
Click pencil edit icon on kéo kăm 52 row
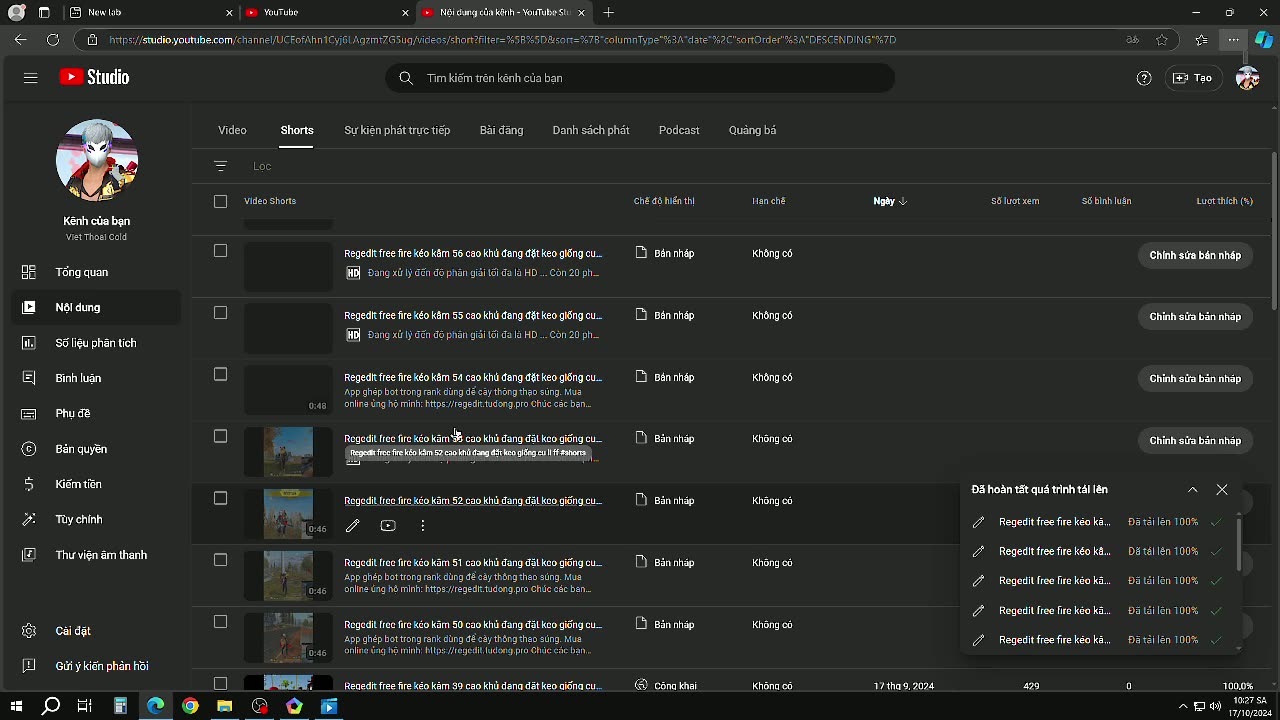pos(353,526)
